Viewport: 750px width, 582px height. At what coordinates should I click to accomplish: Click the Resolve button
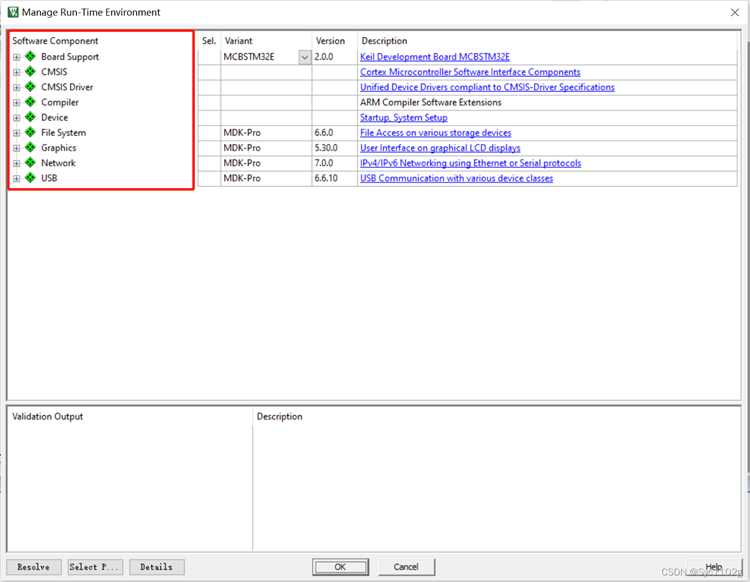(33, 567)
